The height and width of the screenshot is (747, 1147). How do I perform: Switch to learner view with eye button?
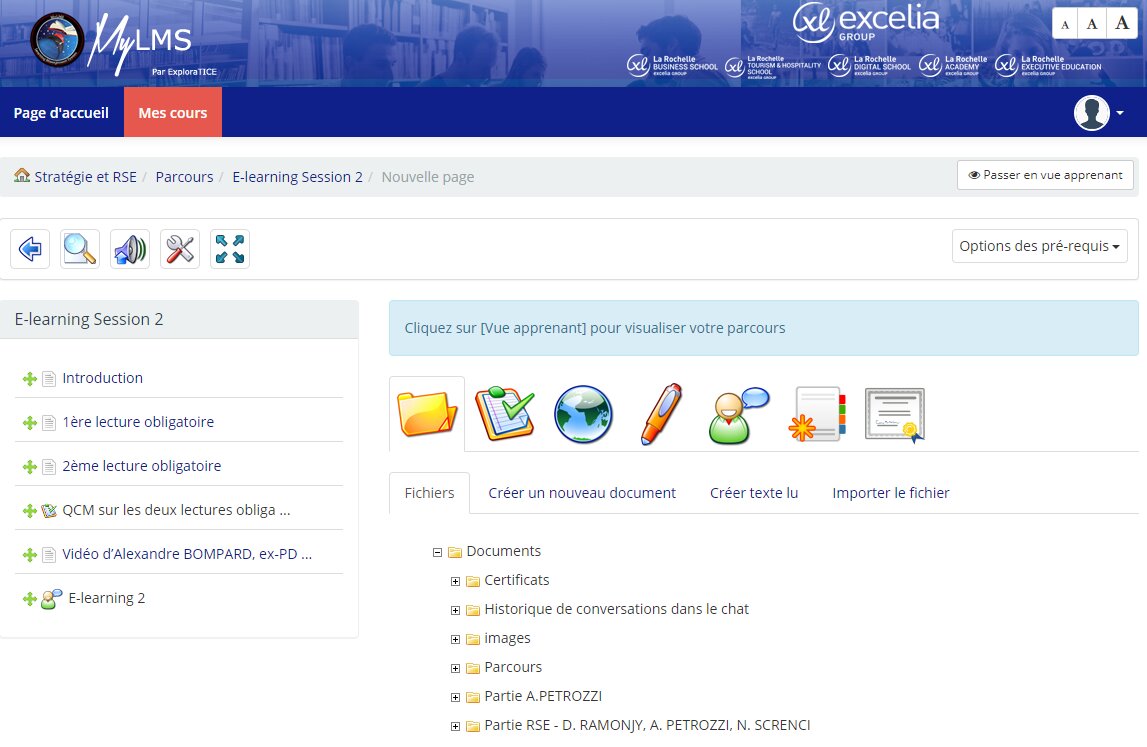point(1045,175)
